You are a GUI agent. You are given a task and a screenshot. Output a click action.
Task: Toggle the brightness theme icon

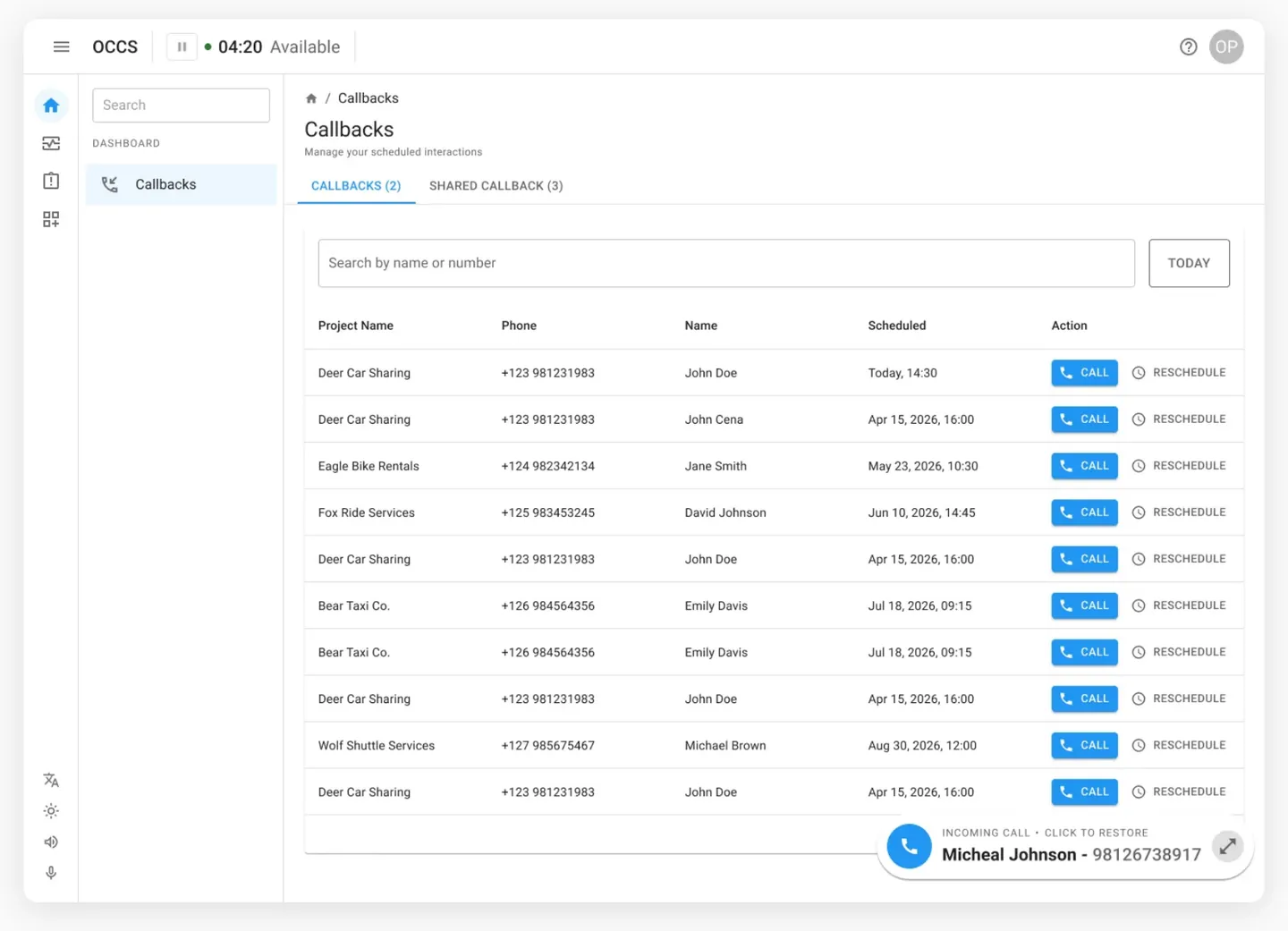point(51,811)
